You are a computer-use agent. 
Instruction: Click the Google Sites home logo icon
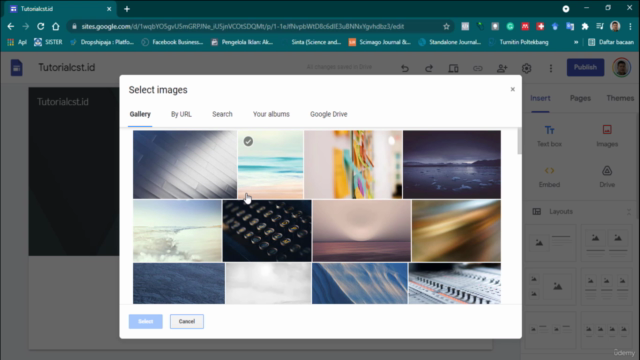click(x=16, y=68)
